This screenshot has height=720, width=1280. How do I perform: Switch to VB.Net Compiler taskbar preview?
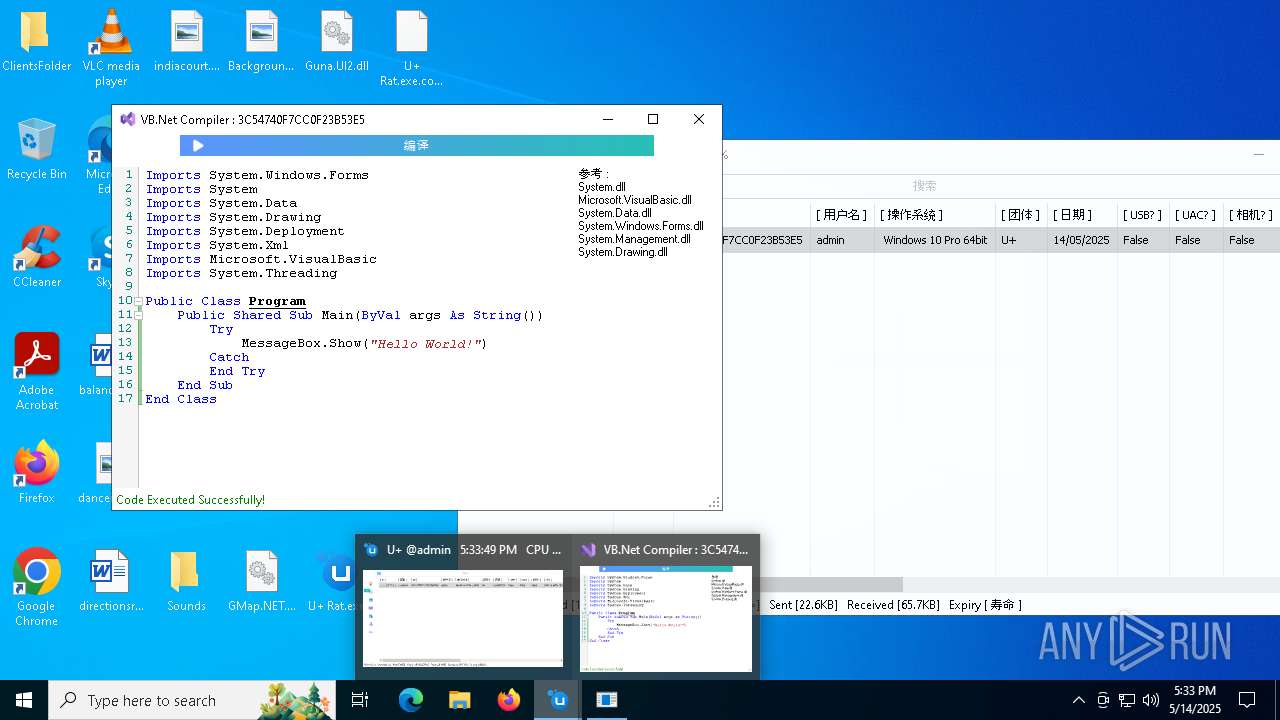pyautogui.click(x=665, y=608)
